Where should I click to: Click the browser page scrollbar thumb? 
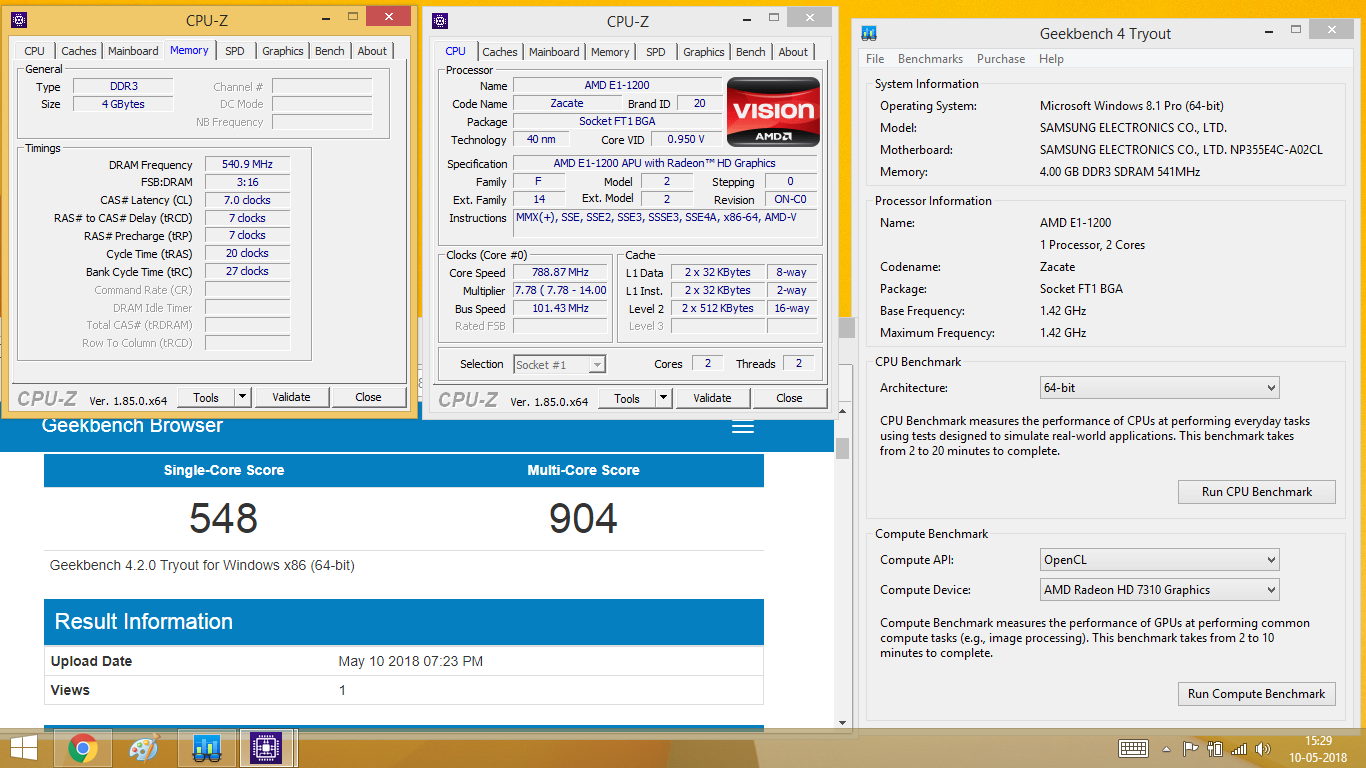(x=842, y=448)
